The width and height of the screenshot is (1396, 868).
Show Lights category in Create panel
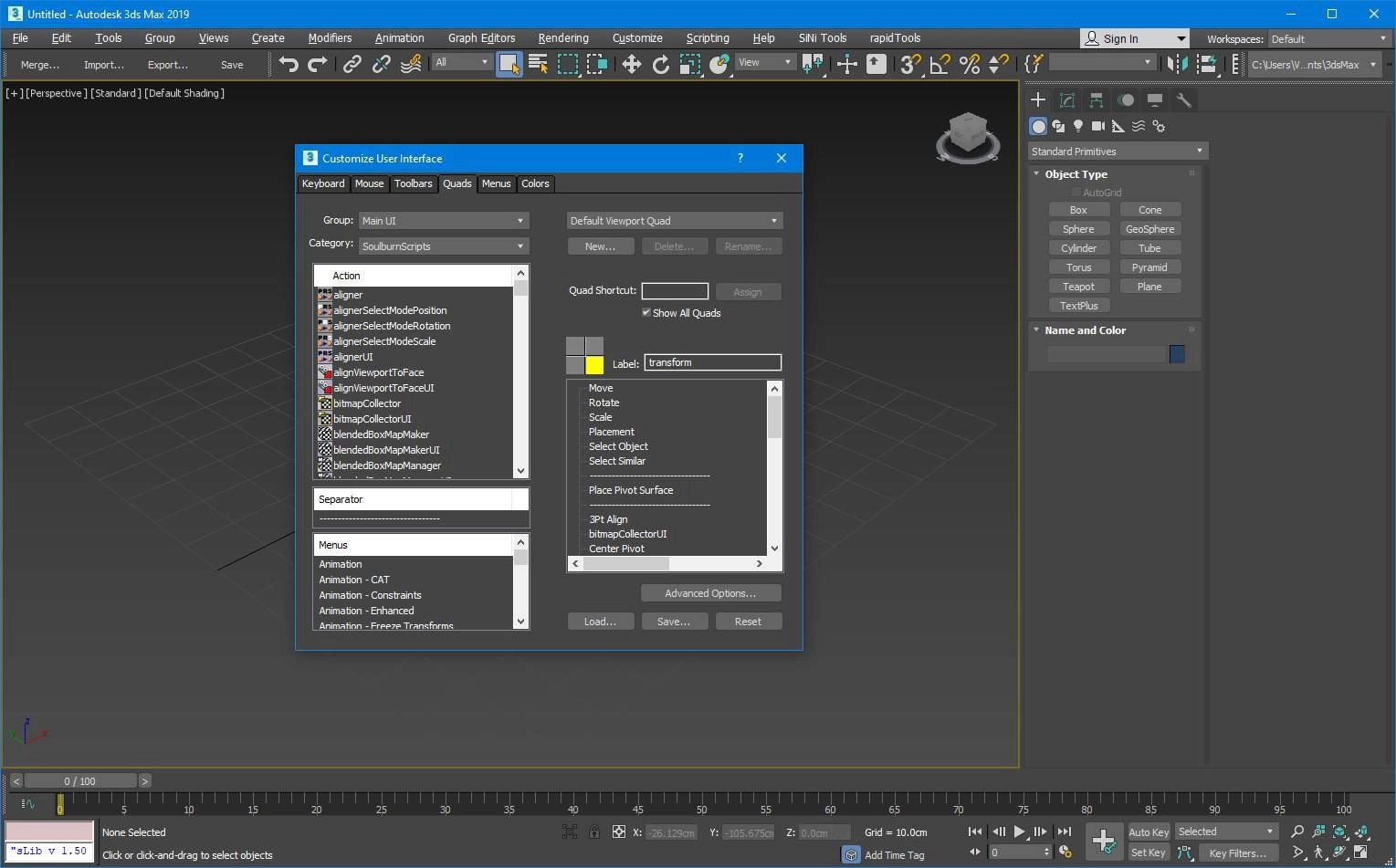click(1078, 126)
